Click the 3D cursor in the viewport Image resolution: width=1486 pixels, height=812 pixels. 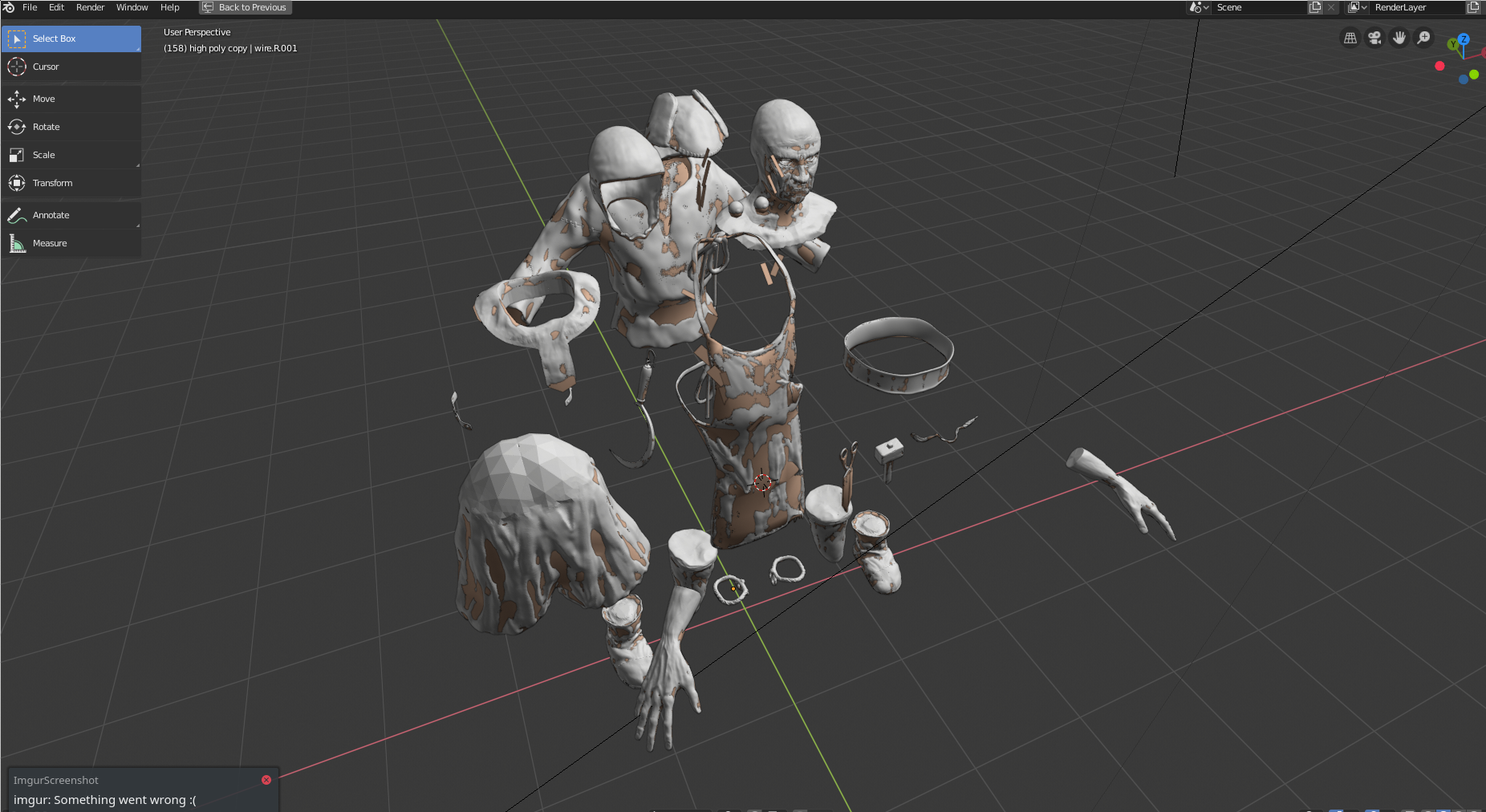762,482
